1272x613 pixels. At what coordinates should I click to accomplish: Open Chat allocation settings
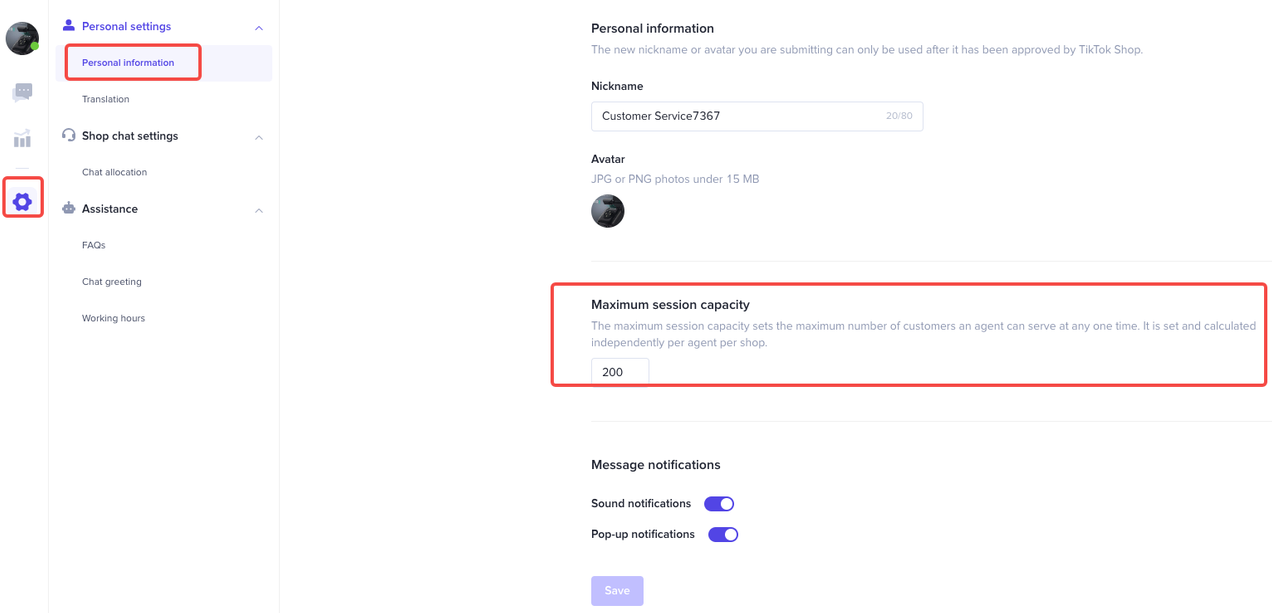[x=114, y=172]
